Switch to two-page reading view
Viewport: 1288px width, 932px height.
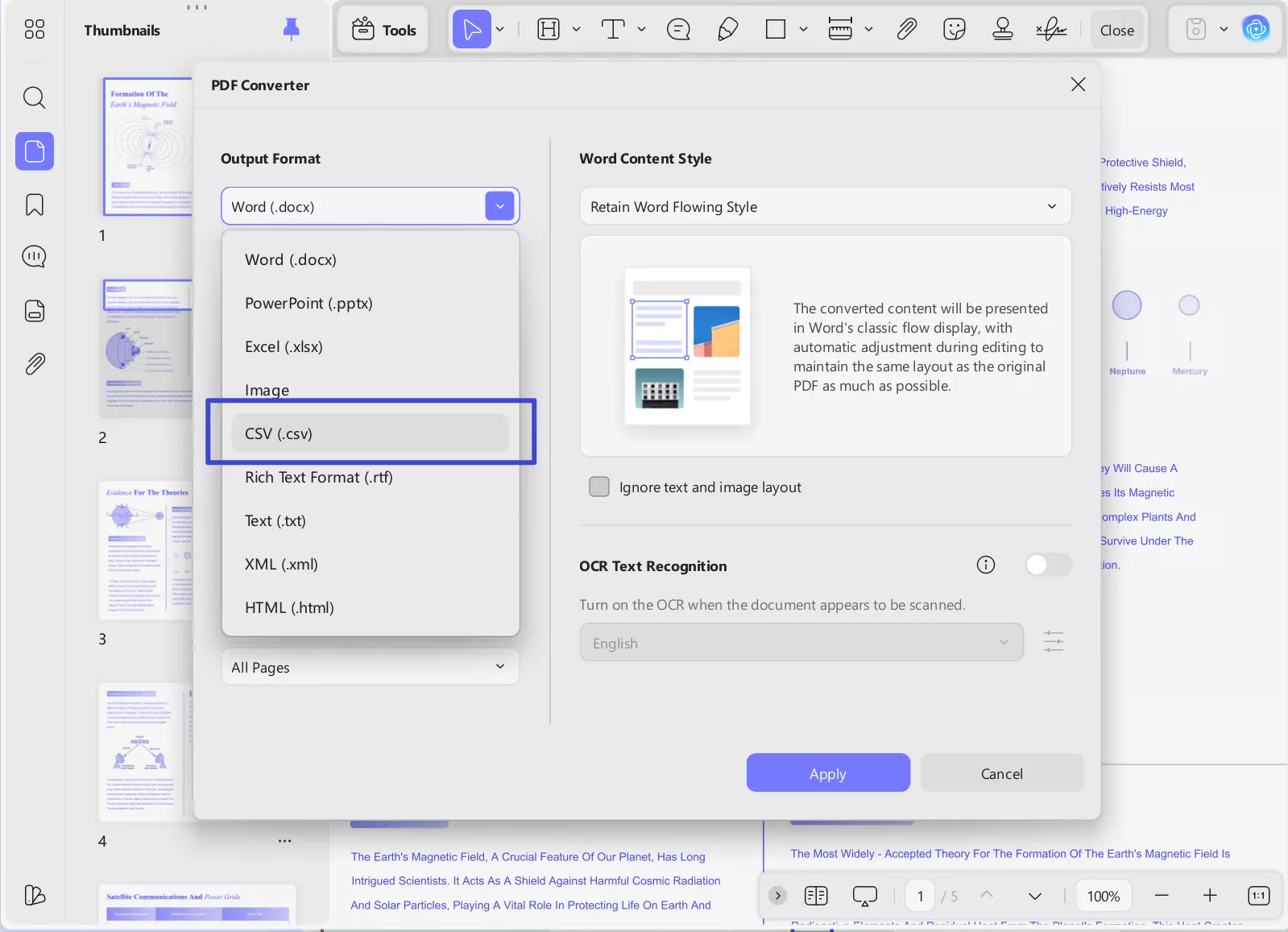coord(816,896)
